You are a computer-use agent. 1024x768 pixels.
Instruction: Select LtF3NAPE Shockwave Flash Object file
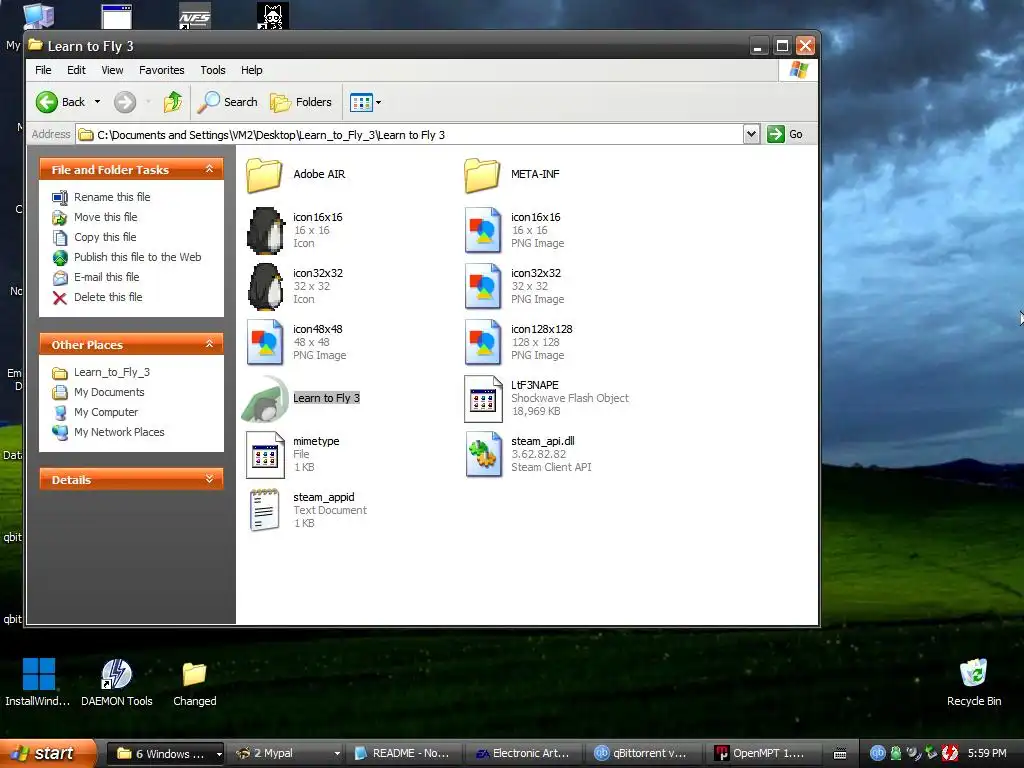click(483, 398)
